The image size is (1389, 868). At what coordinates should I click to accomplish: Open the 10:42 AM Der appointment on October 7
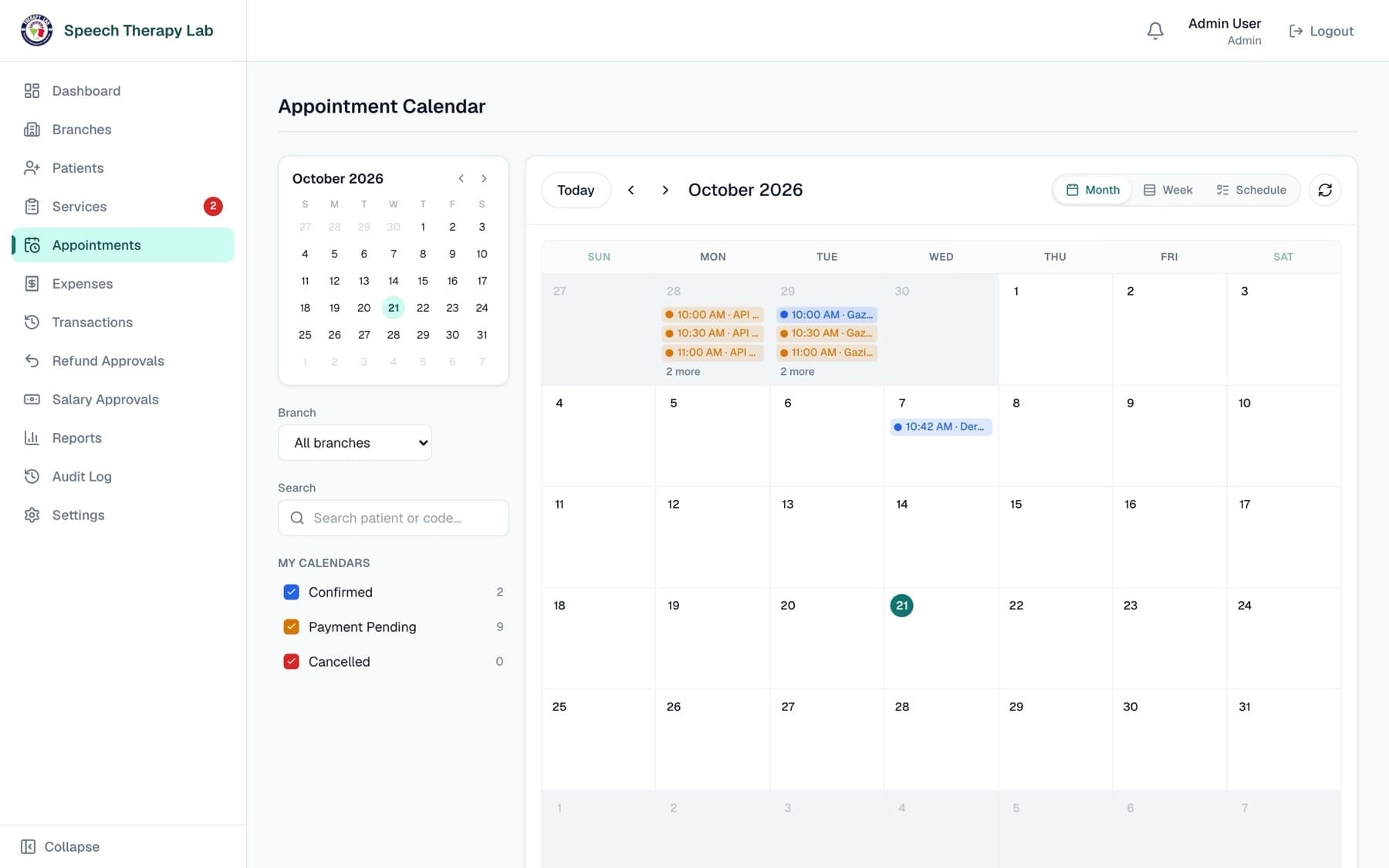[x=941, y=427]
